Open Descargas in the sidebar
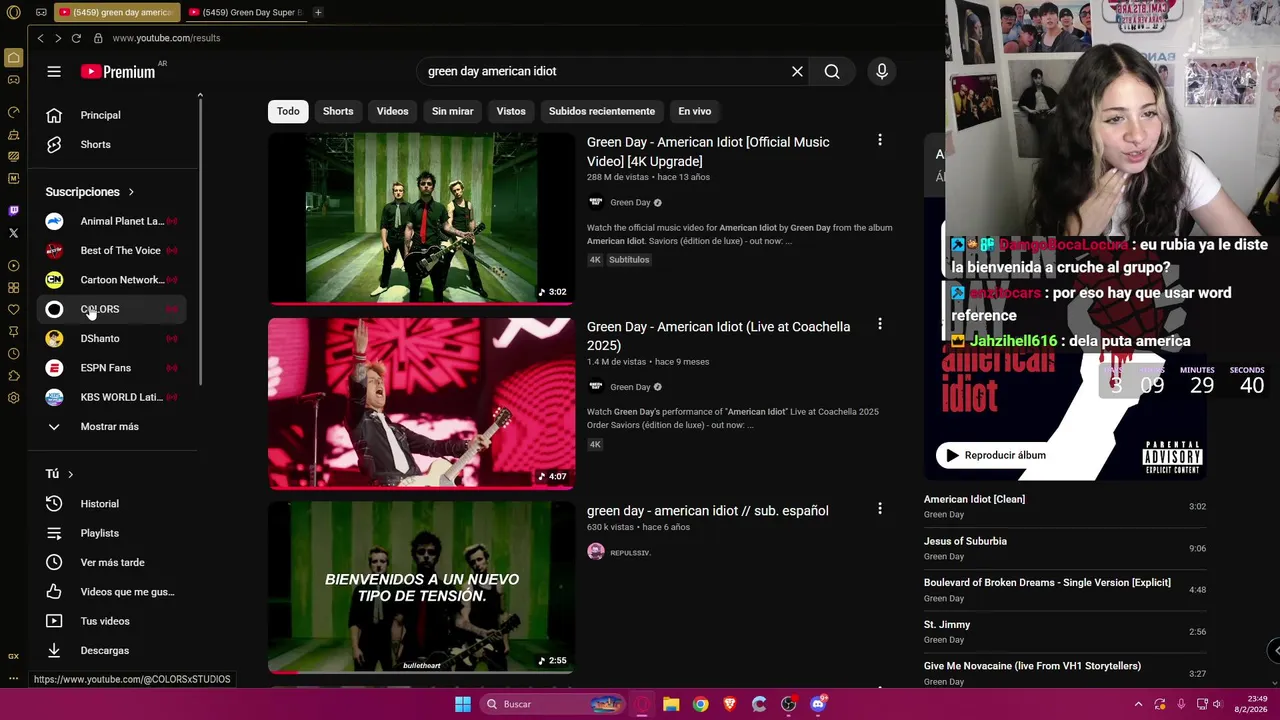 tap(112, 650)
